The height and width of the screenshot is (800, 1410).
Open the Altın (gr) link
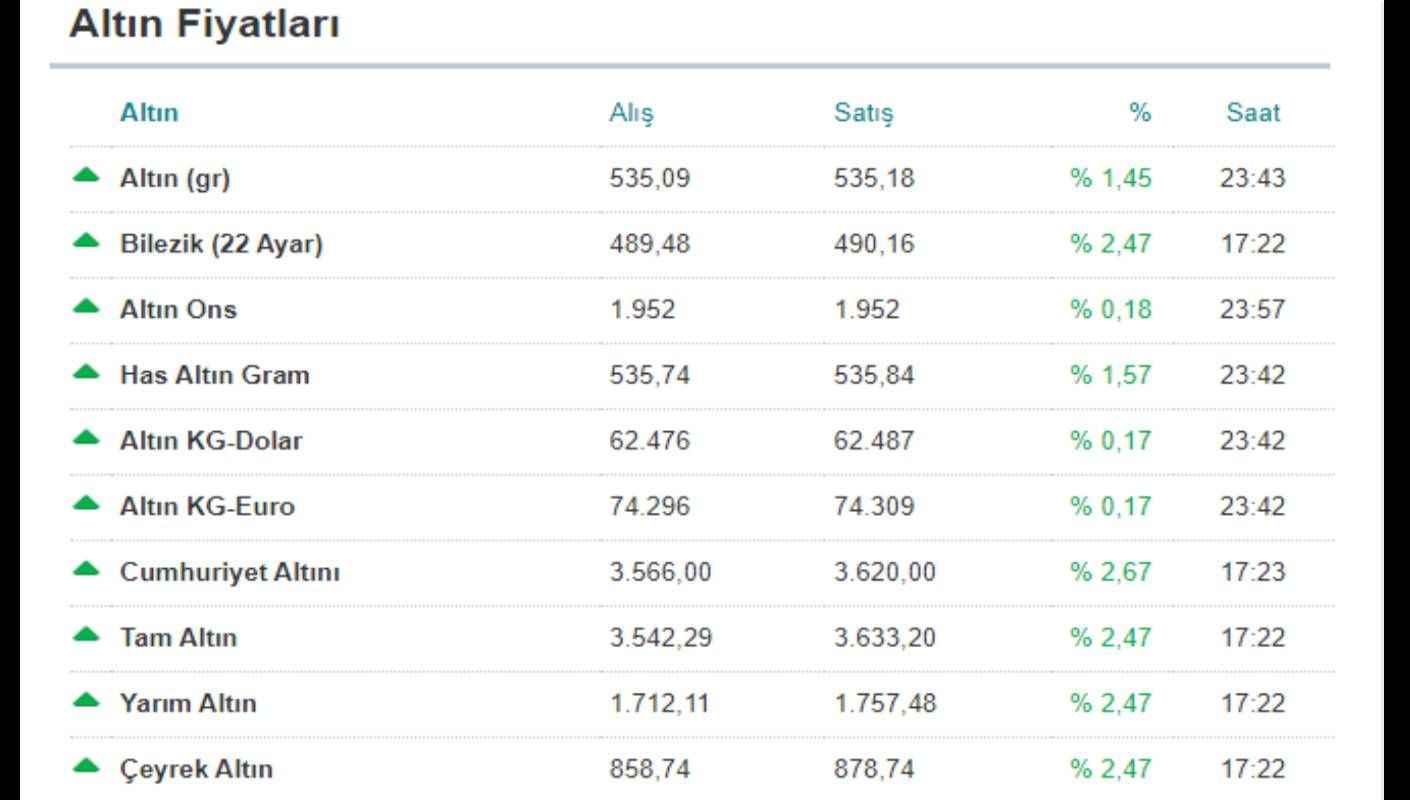point(175,179)
